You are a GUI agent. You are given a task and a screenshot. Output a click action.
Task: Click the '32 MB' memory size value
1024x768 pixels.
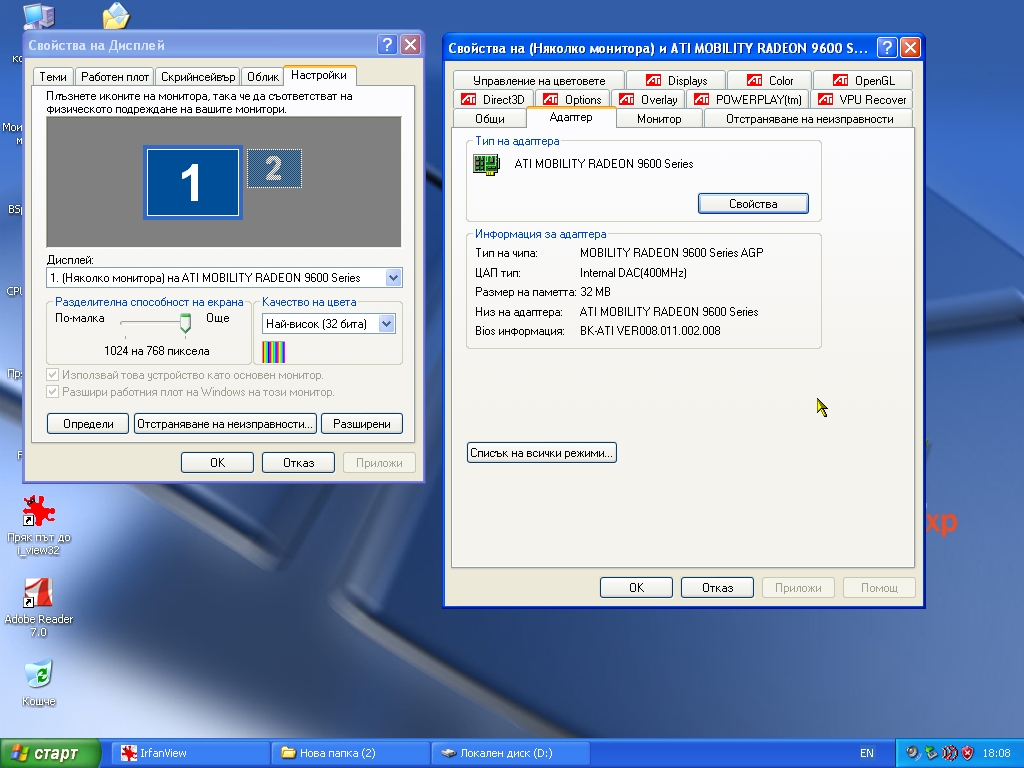click(x=595, y=292)
